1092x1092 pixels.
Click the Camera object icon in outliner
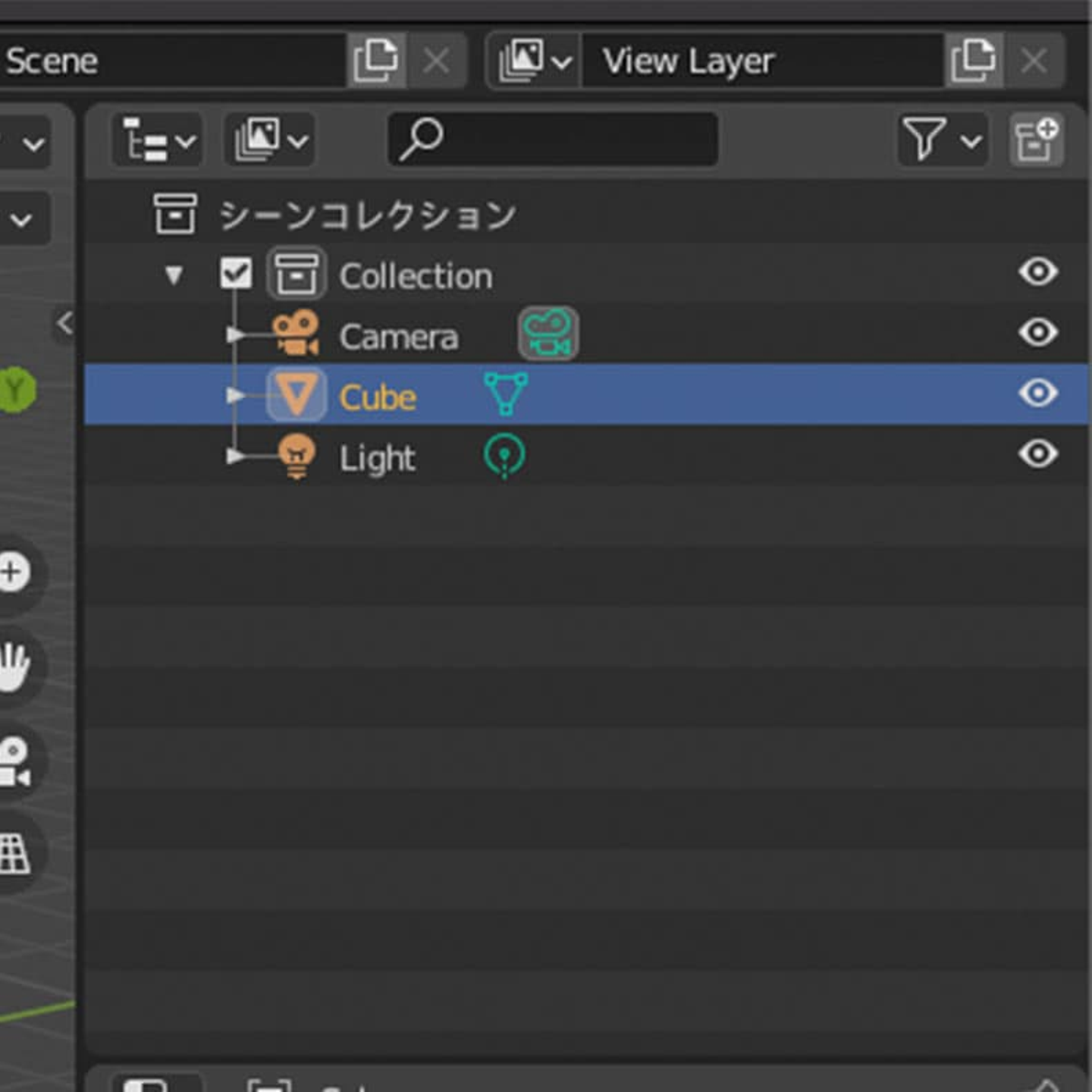pos(296,334)
